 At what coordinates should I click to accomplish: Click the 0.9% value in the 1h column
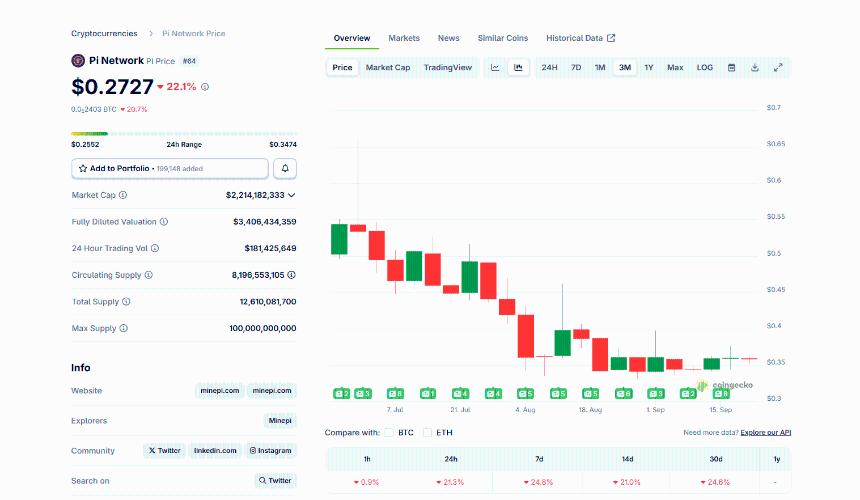click(366, 482)
